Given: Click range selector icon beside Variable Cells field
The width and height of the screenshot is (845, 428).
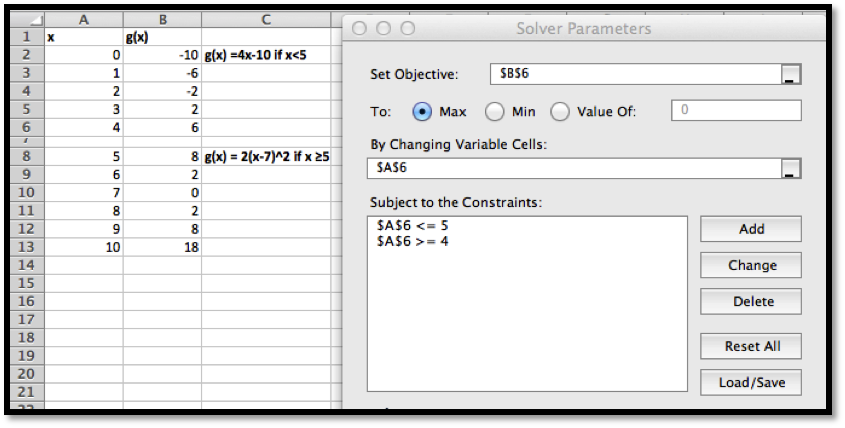Looking at the screenshot, I should pos(790,168).
